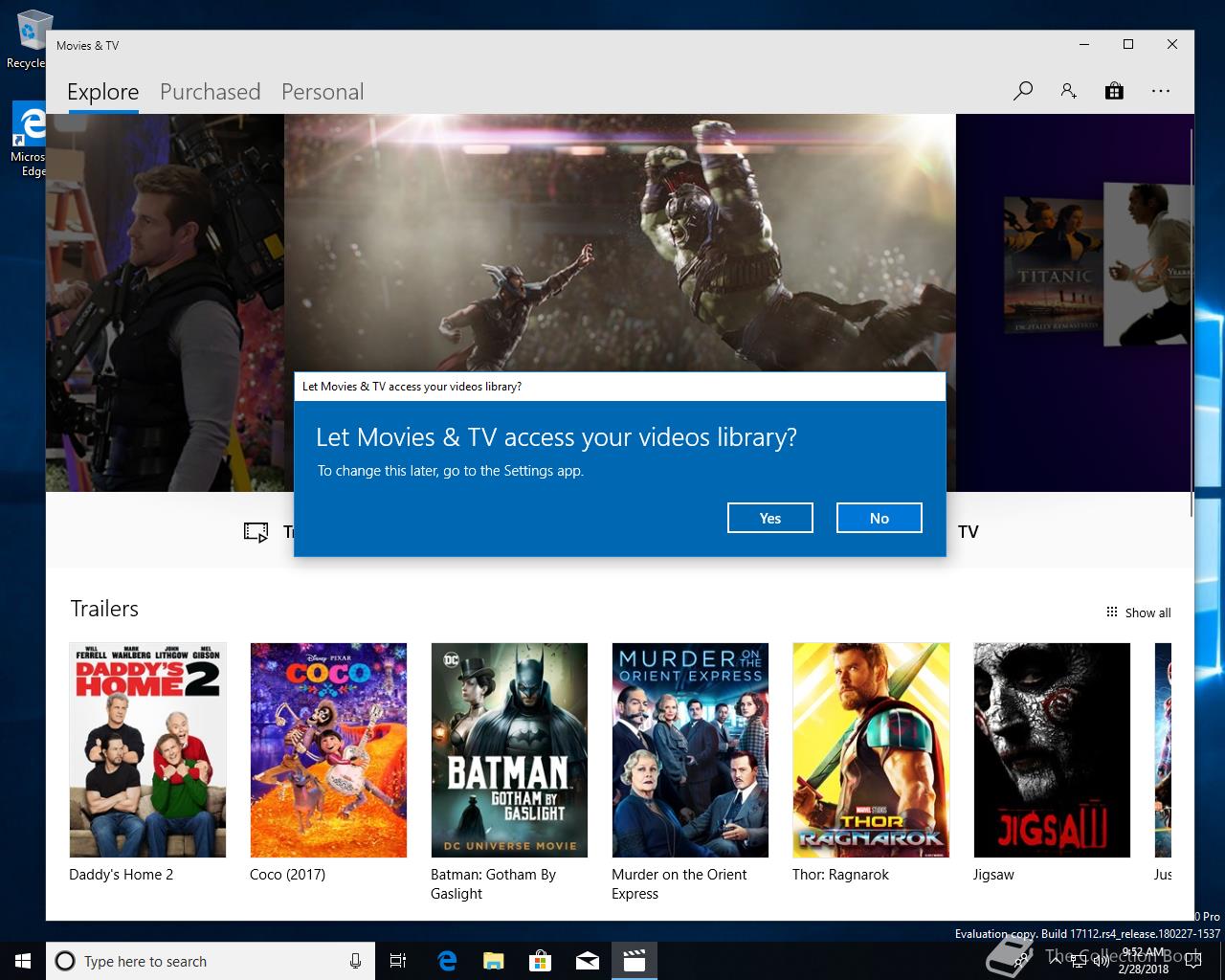Select the Microsoft Edge desktop shortcut
The width and height of the screenshot is (1225, 980).
point(29,140)
